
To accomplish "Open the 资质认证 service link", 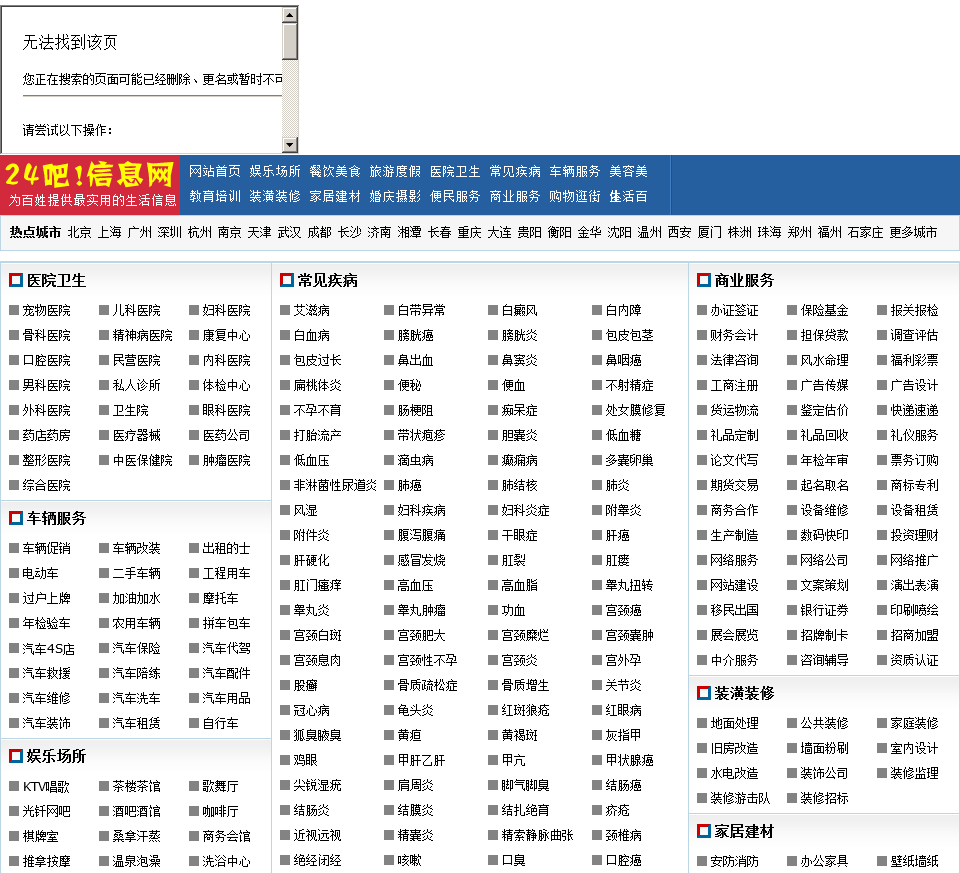I will point(914,661).
